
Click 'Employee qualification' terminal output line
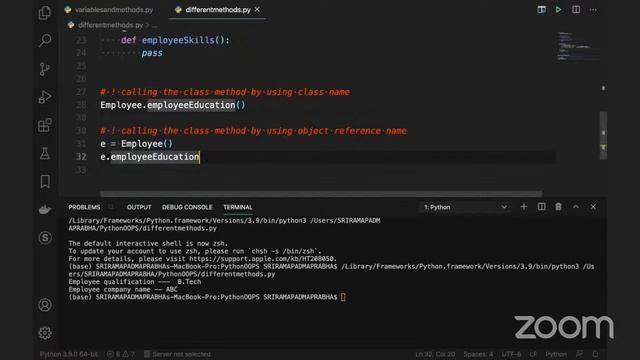click(x=135, y=282)
